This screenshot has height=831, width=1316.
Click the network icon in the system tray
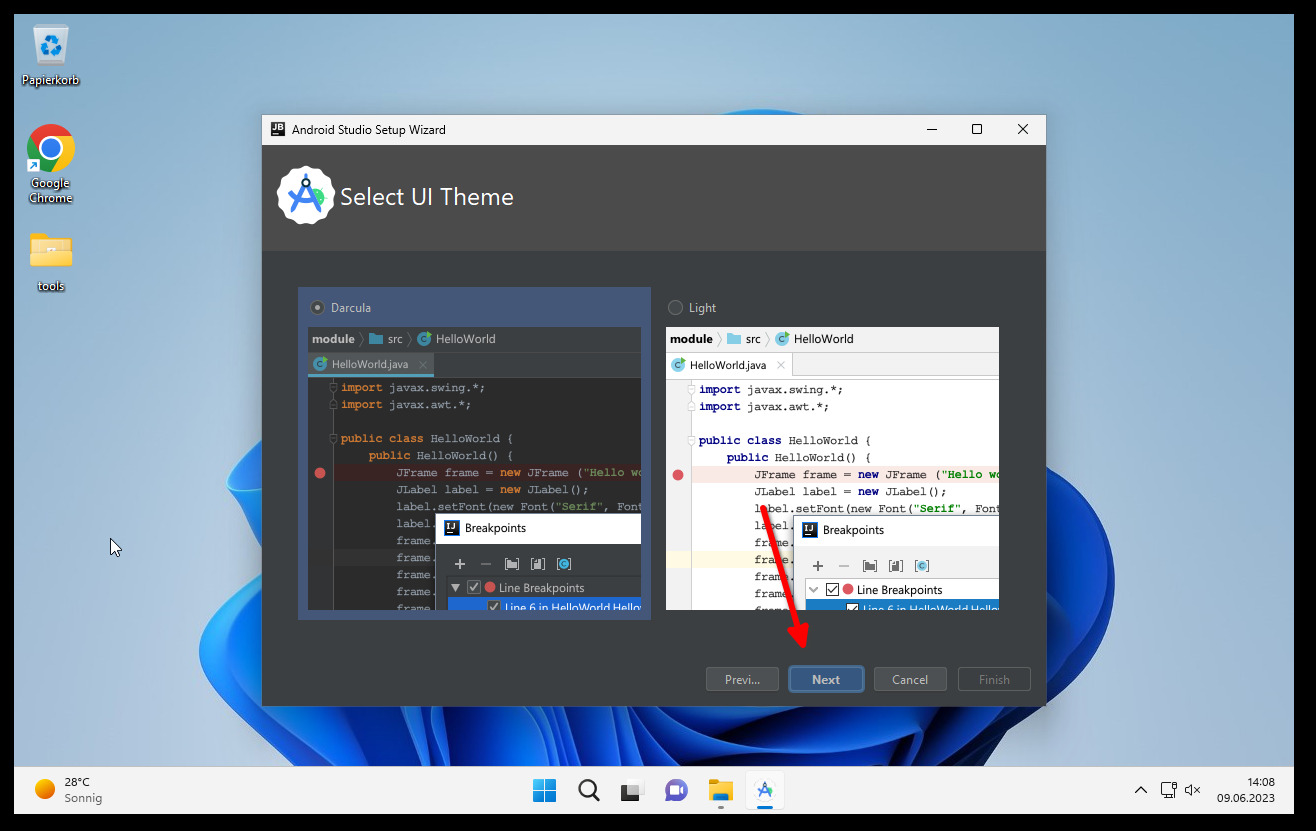click(x=1168, y=790)
